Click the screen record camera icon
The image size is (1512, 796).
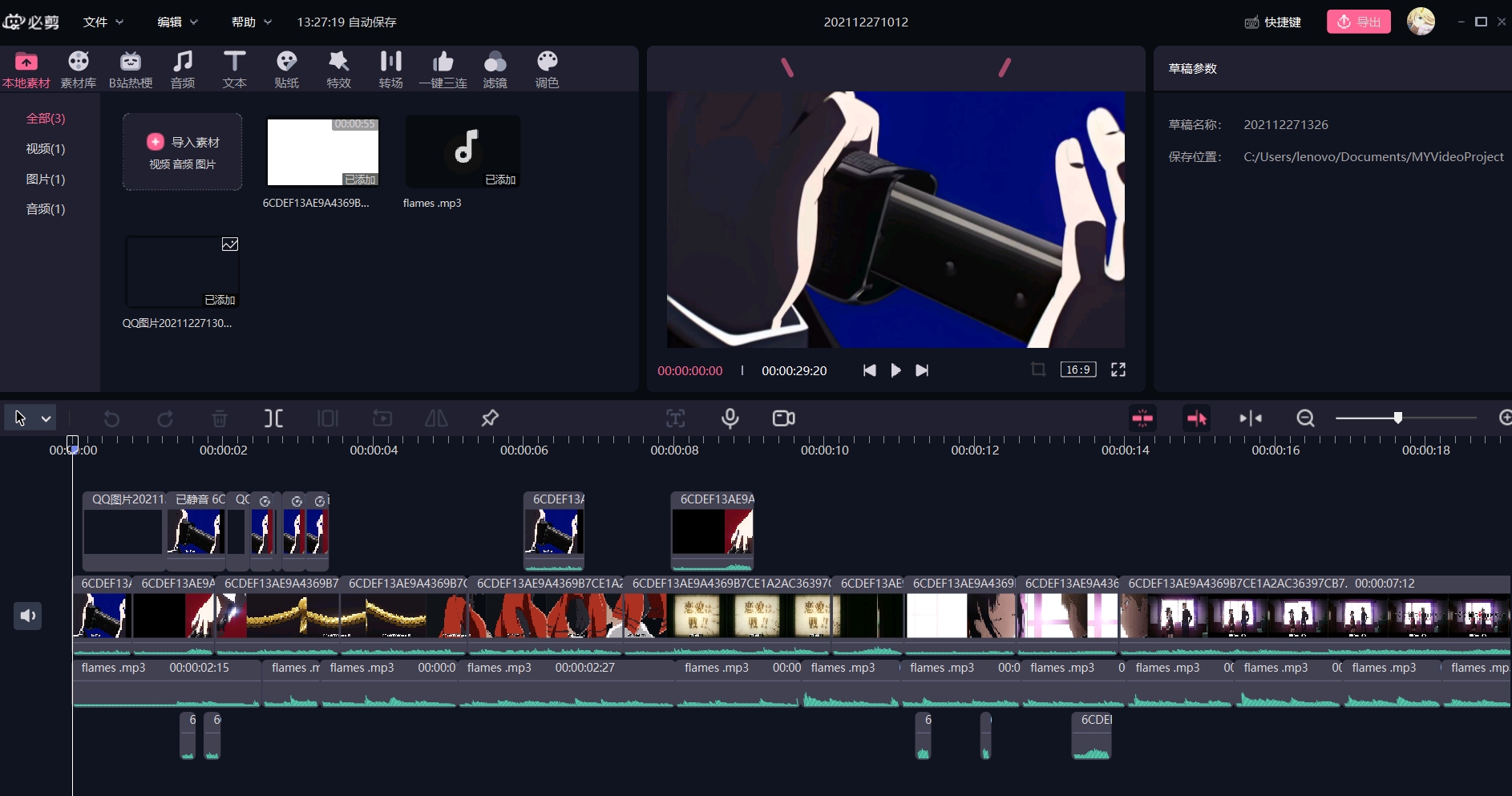[784, 418]
